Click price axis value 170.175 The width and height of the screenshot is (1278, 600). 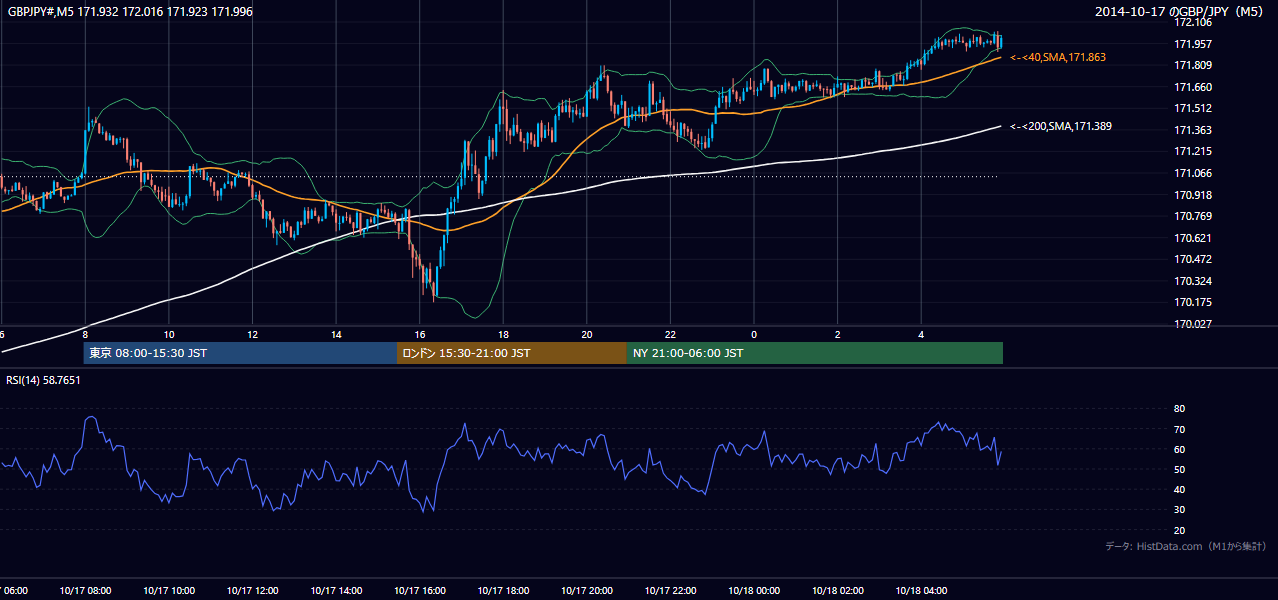1193,302
